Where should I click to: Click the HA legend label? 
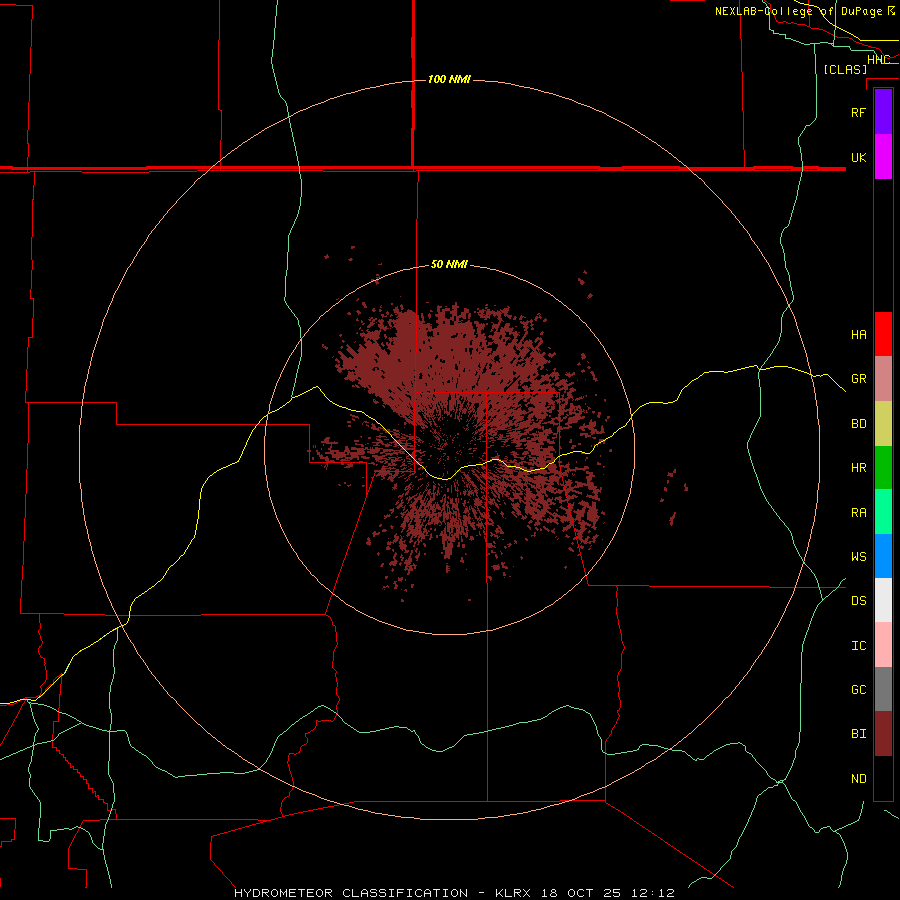858,334
